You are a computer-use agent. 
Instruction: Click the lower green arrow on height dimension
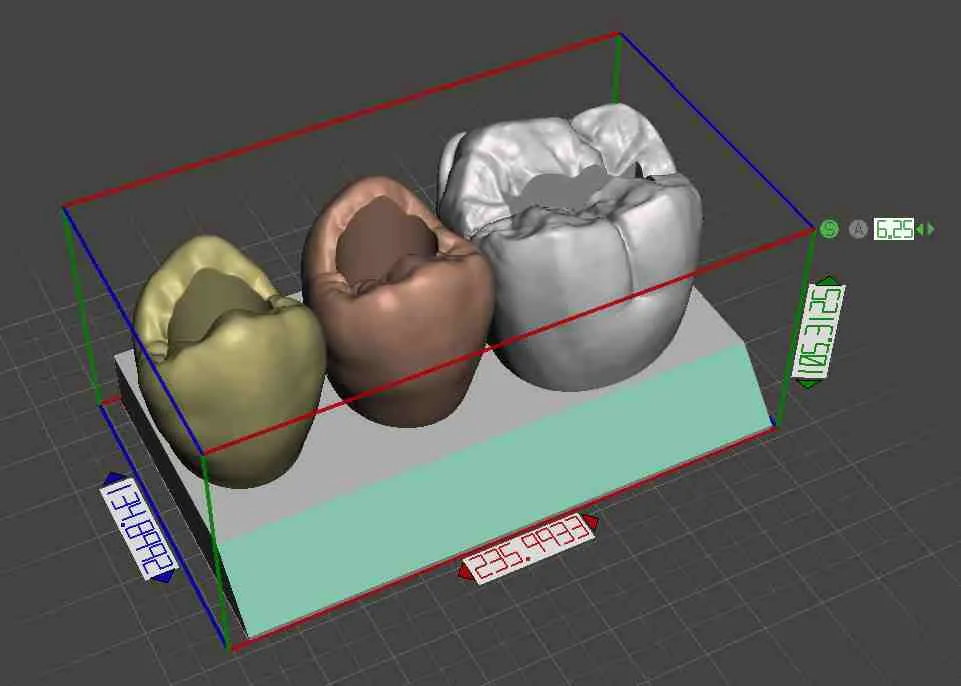808,383
